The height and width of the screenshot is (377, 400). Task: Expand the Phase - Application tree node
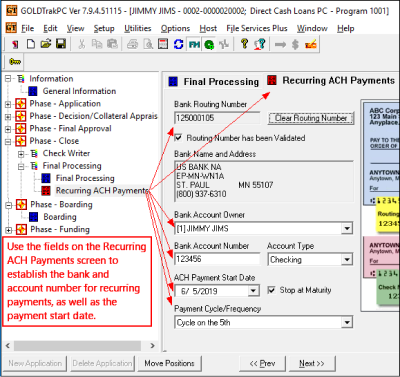coord(8,104)
